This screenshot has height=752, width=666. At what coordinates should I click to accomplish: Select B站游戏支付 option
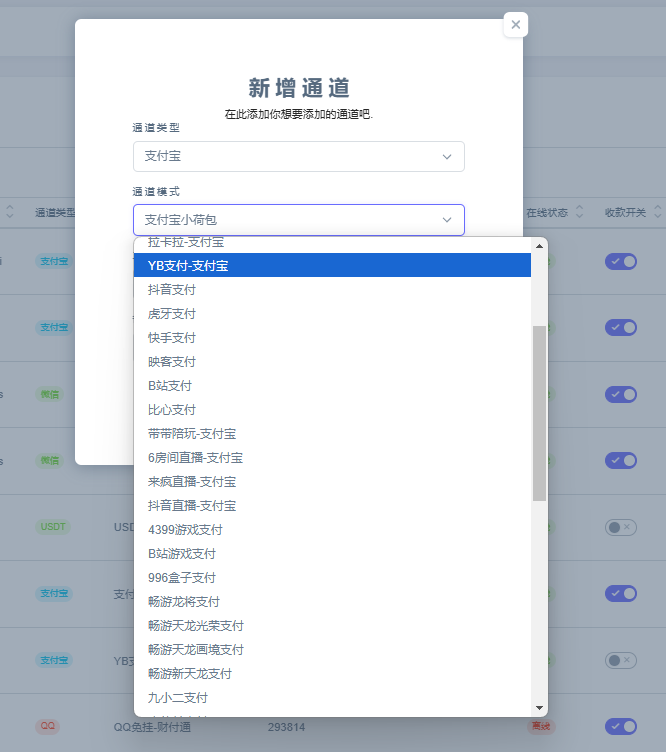(x=332, y=553)
